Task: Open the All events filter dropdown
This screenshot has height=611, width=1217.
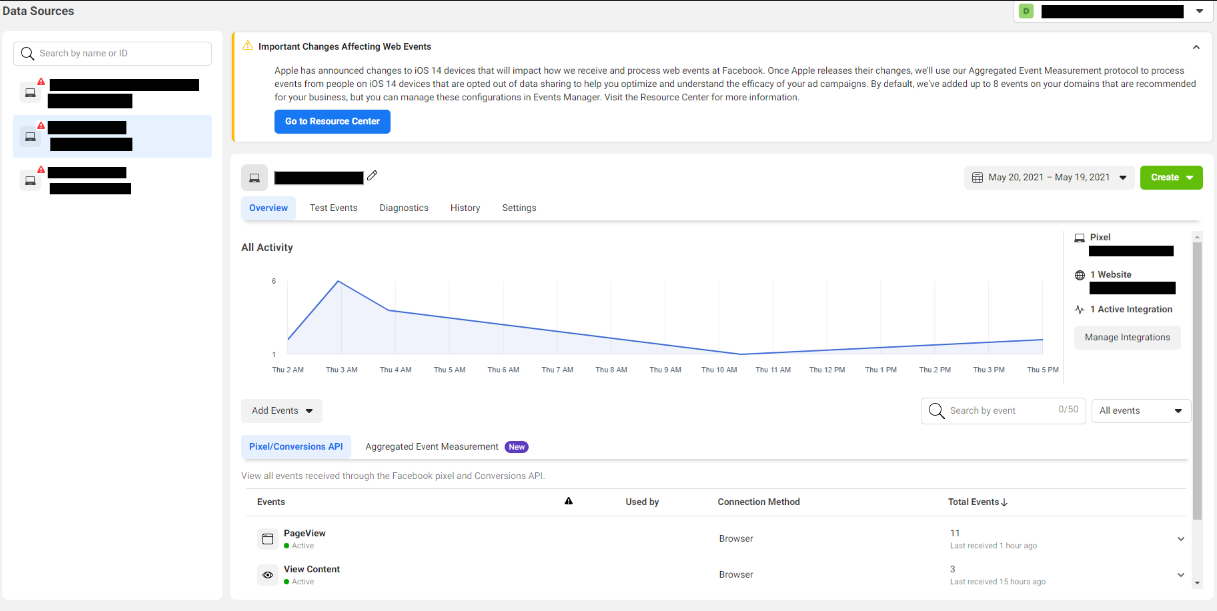Action: [x=1140, y=411]
